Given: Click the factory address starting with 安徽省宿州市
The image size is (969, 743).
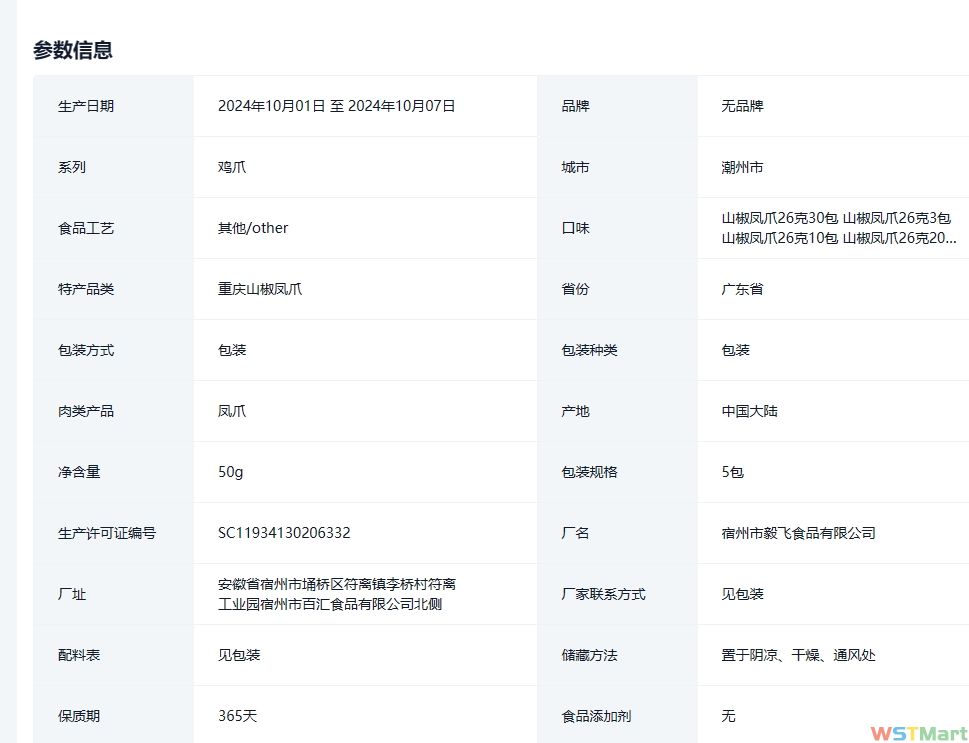Looking at the screenshot, I should (x=337, y=594).
